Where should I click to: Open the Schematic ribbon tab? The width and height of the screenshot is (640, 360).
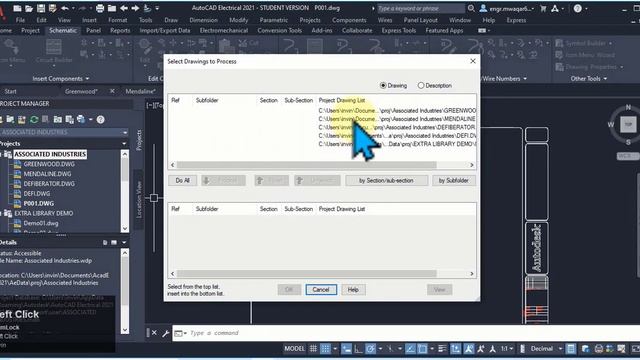[x=63, y=31]
